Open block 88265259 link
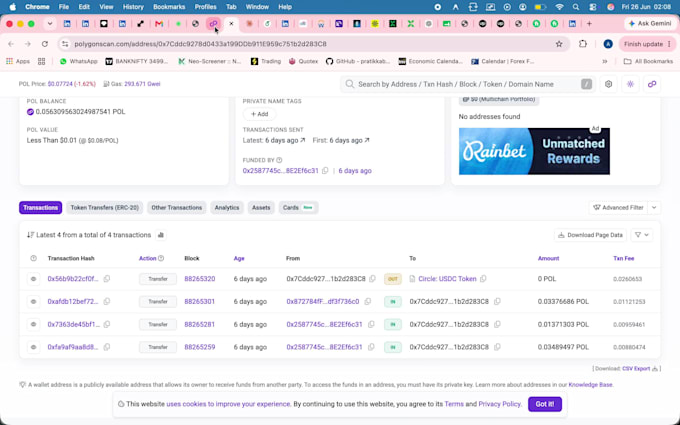Screen dimensions: 680x425 point(199,347)
